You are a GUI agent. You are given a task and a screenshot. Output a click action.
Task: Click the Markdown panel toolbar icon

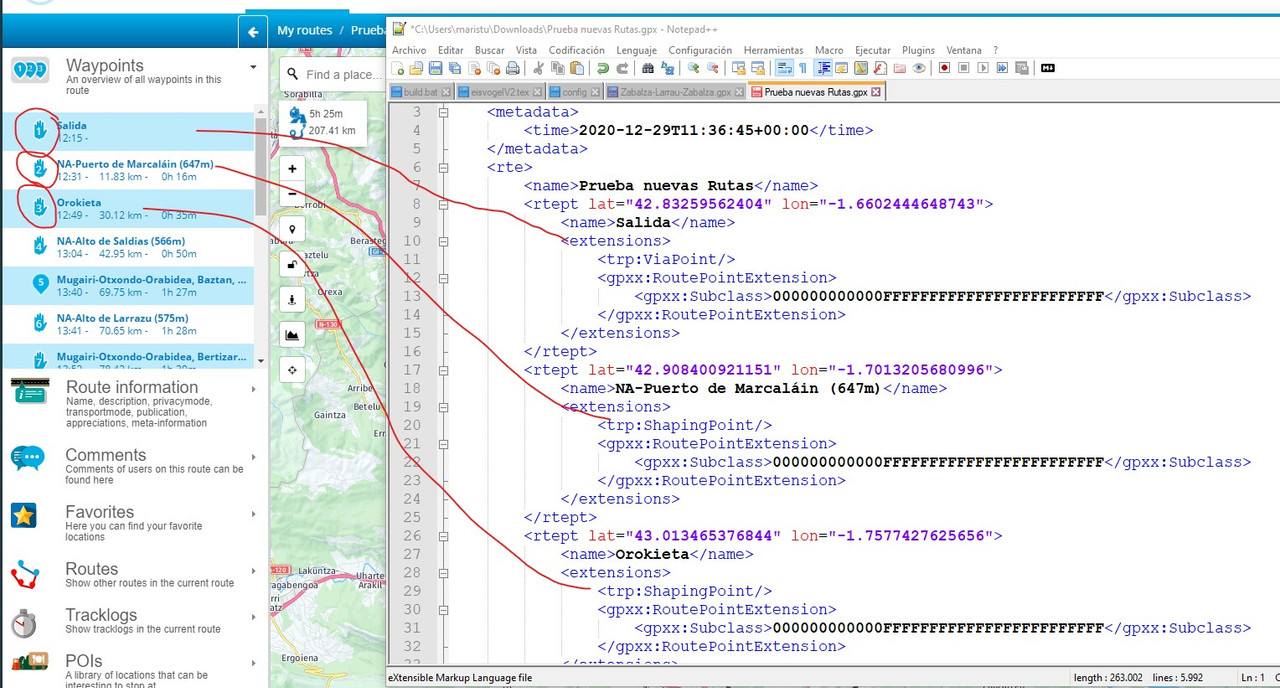[x=1047, y=68]
